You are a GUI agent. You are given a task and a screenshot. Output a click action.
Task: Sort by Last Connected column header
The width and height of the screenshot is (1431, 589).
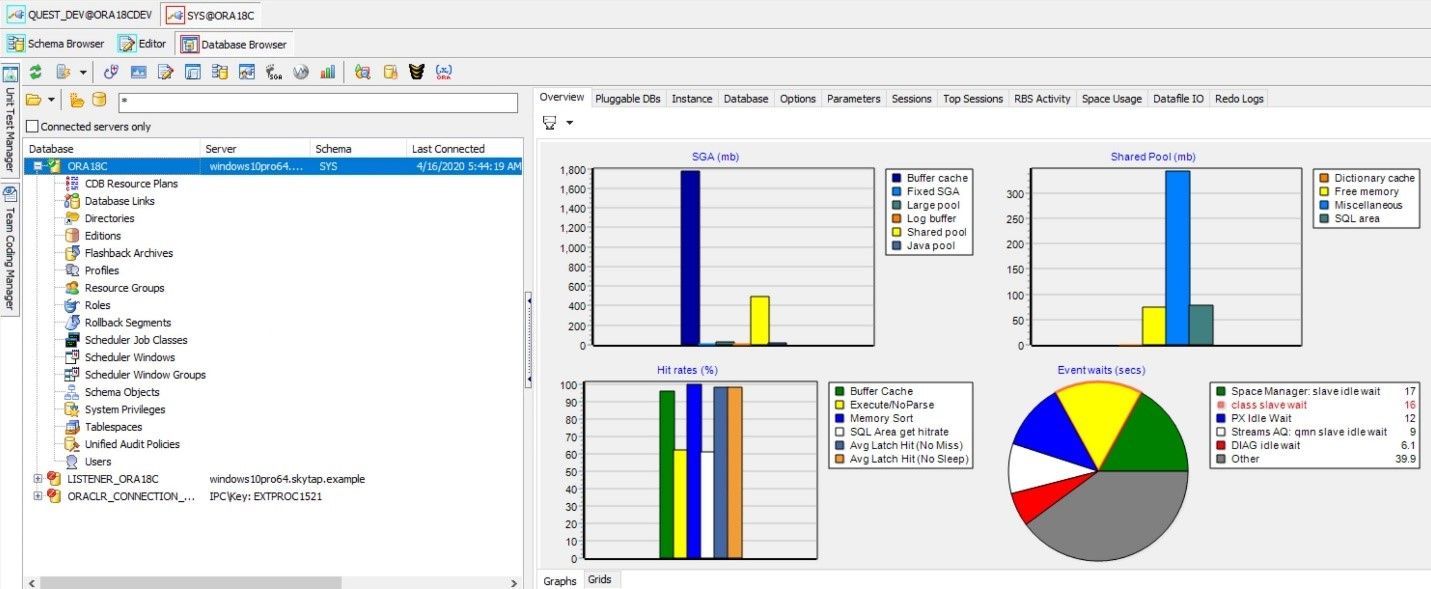tap(465, 149)
